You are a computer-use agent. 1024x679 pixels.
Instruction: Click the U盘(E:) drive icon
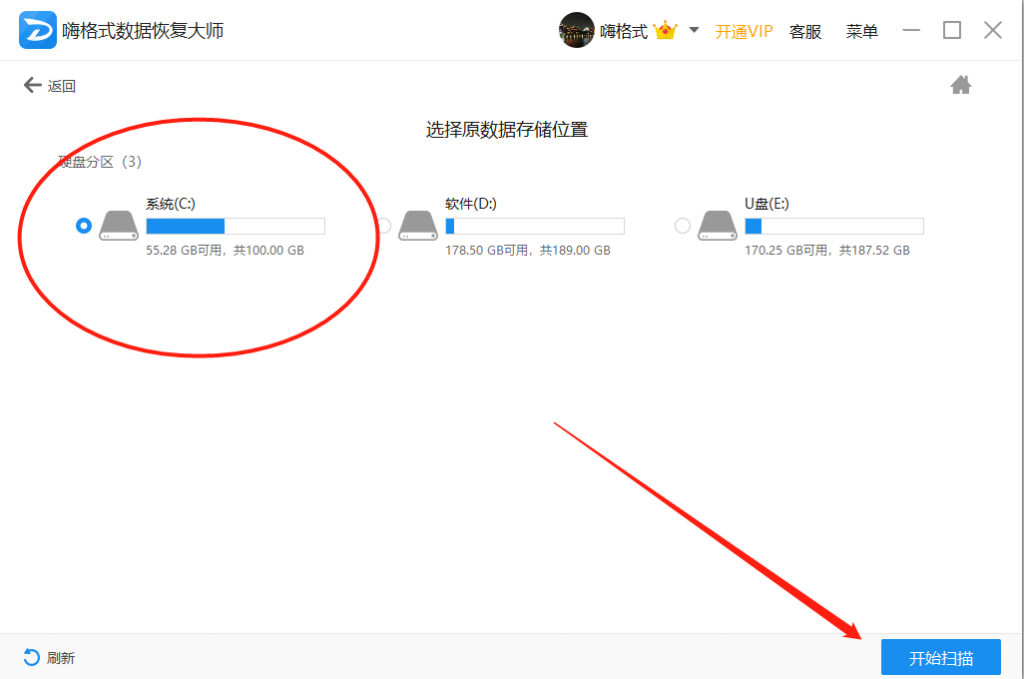[717, 226]
